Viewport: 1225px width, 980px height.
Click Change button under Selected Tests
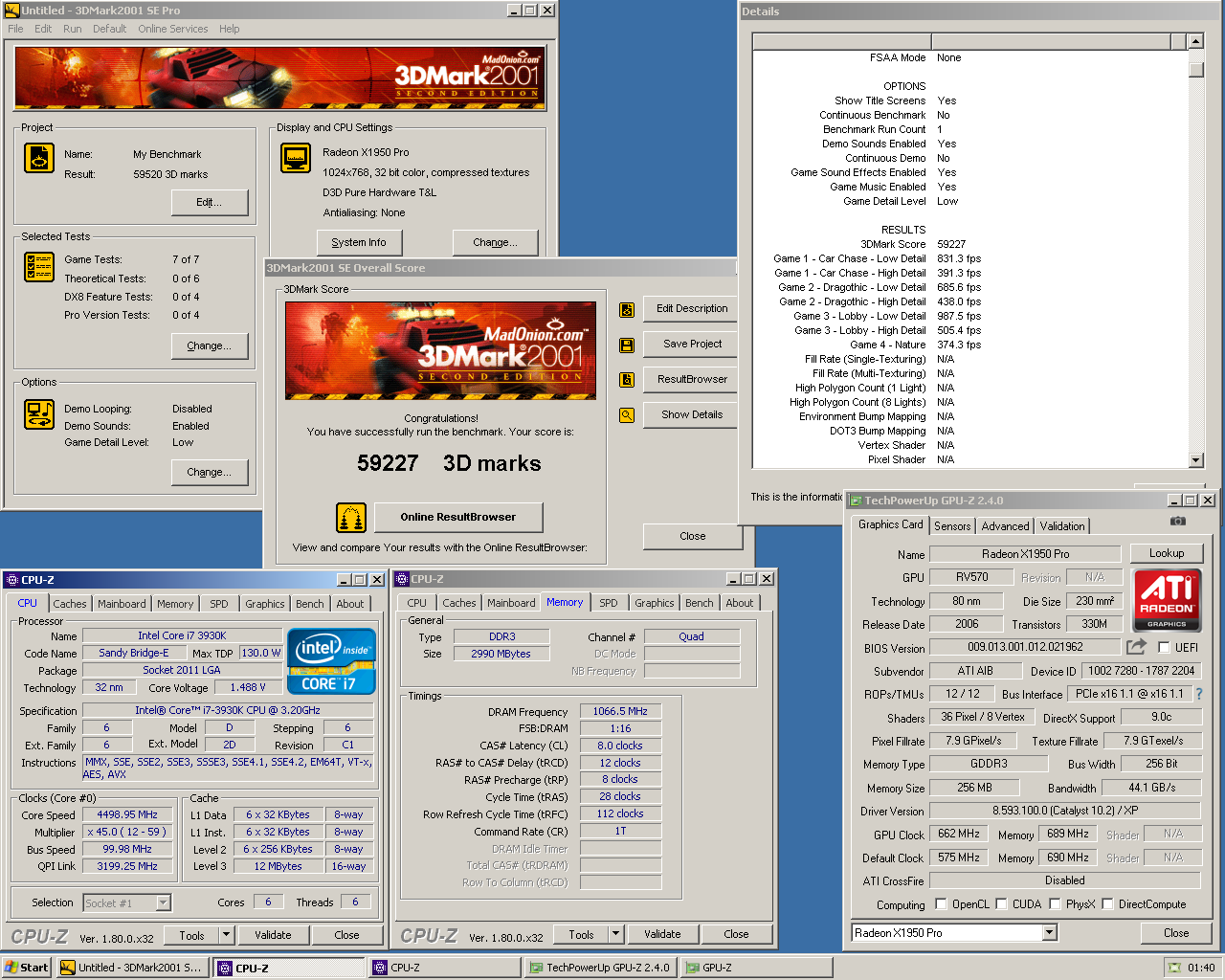[x=210, y=345]
